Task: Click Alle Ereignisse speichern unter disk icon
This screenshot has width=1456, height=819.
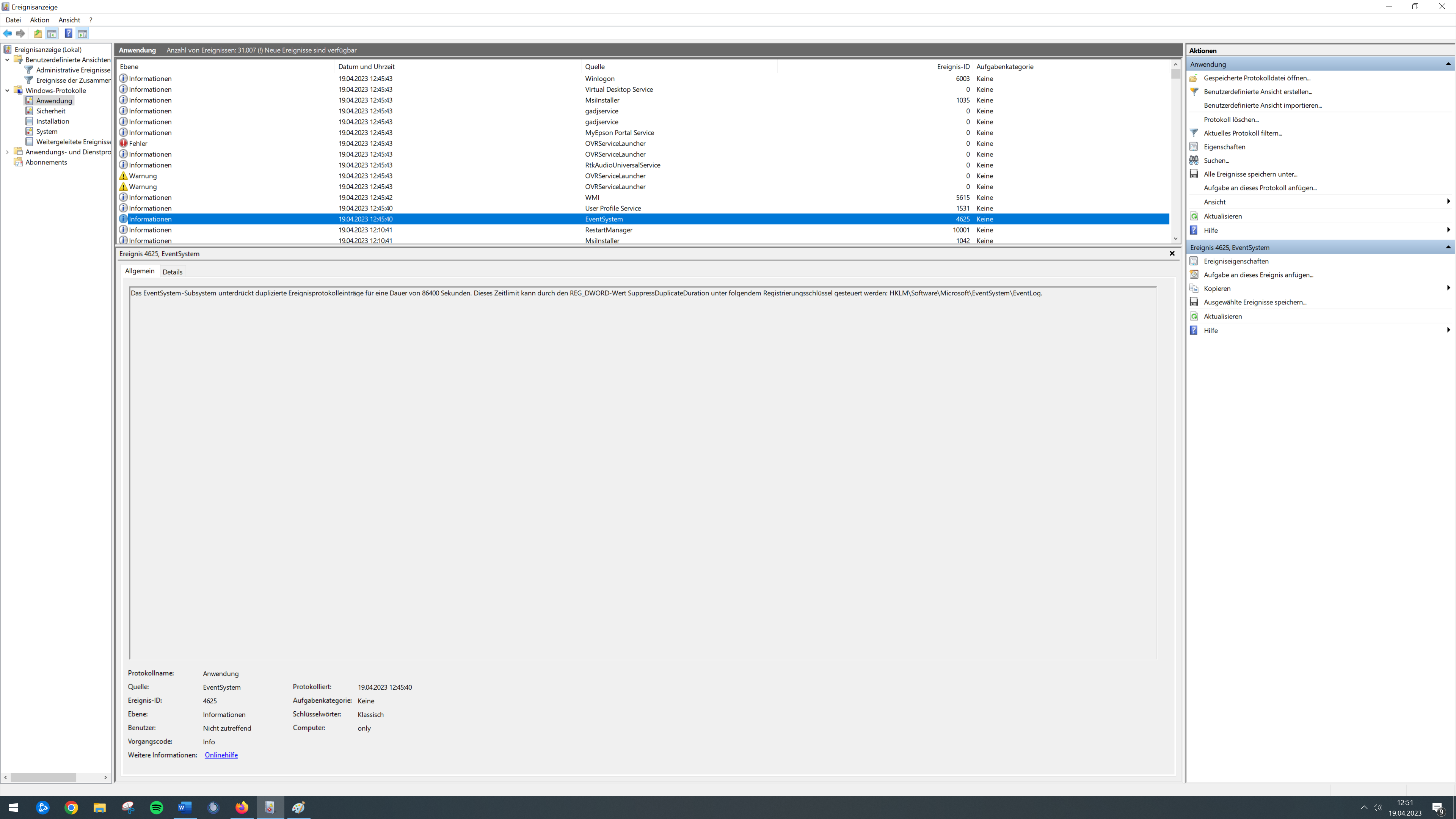Action: [x=1194, y=174]
